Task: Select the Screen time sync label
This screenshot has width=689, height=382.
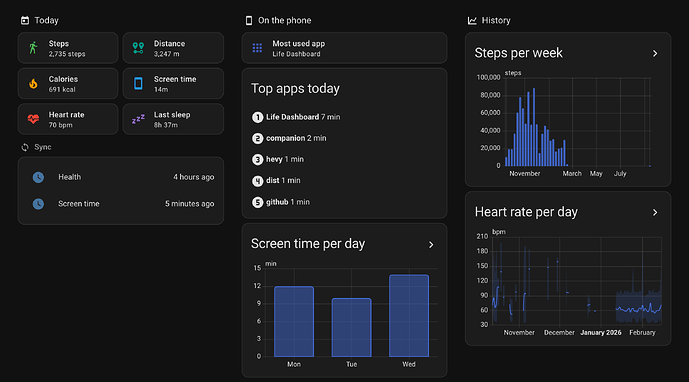Action: pyautogui.click(x=79, y=204)
